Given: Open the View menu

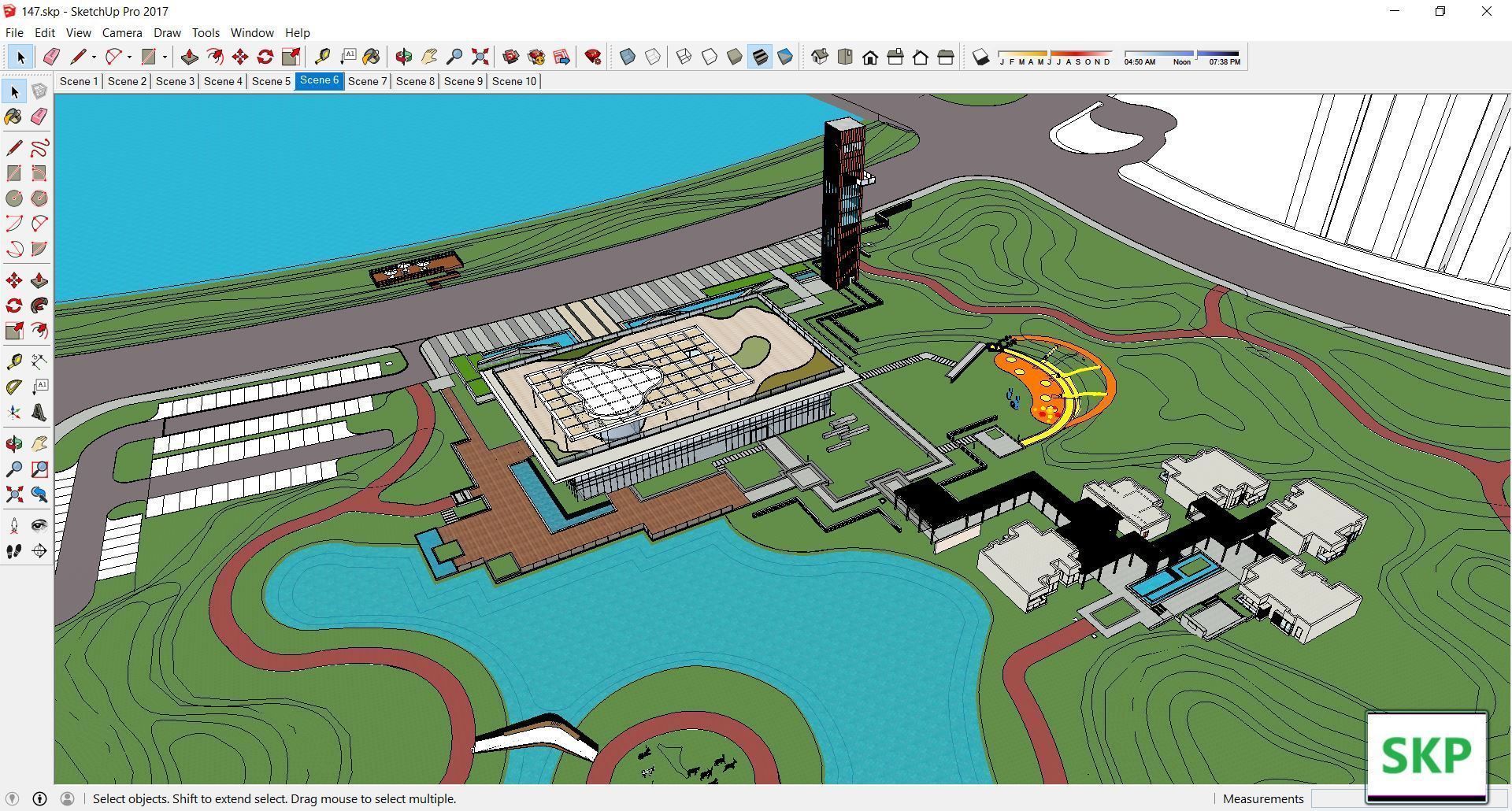Looking at the screenshot, I should pos(78,32).
